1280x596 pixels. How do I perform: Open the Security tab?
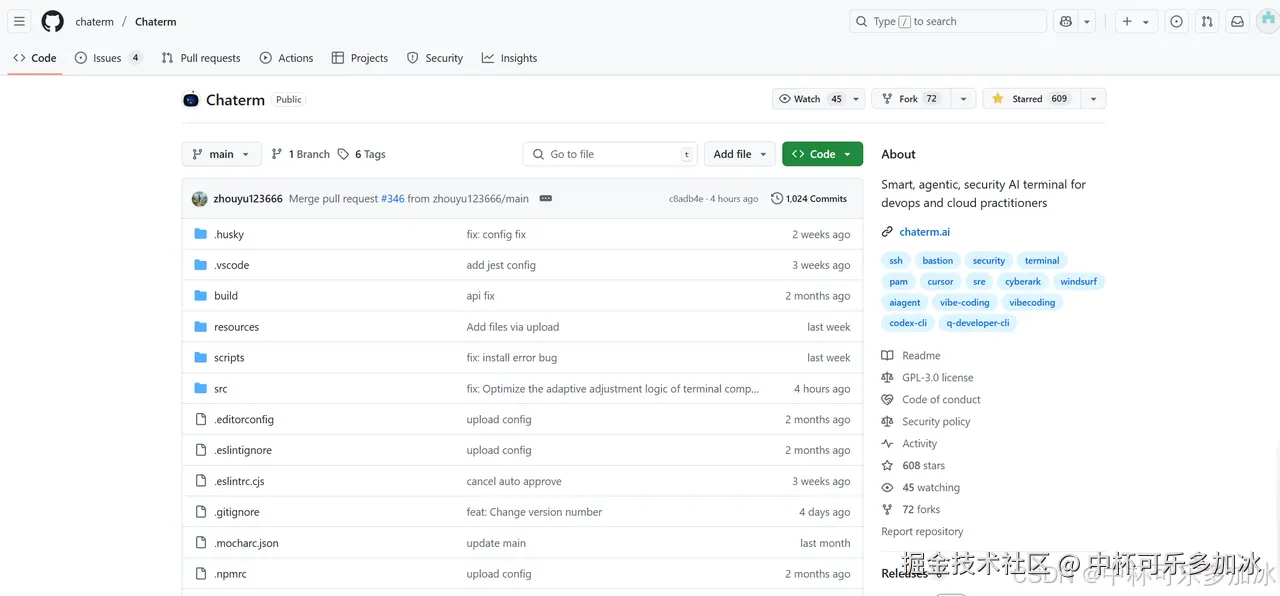(435, 58)
